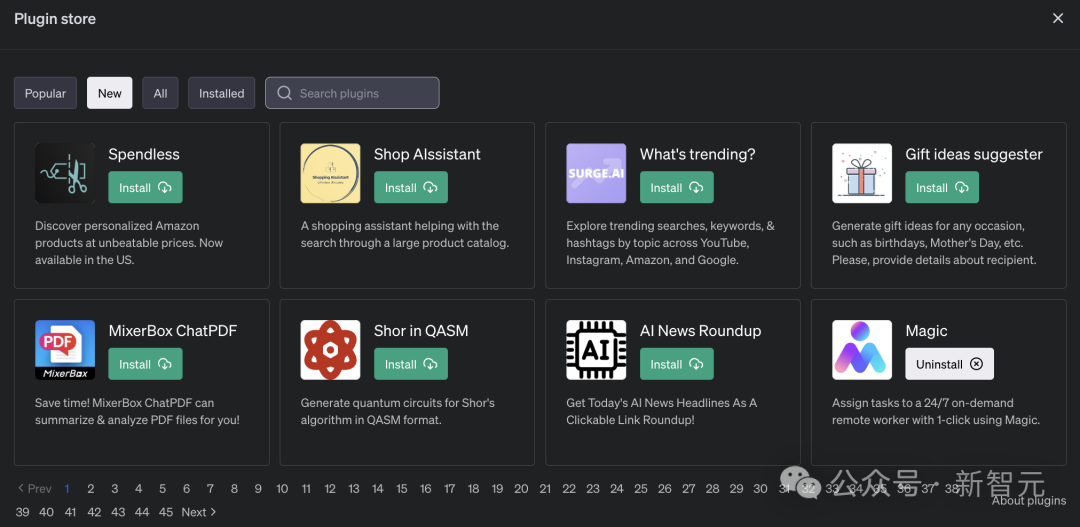The image size is (1080, 527).
Task: Click the MixerBox ChatPDF logo
Action: [65, 350]
